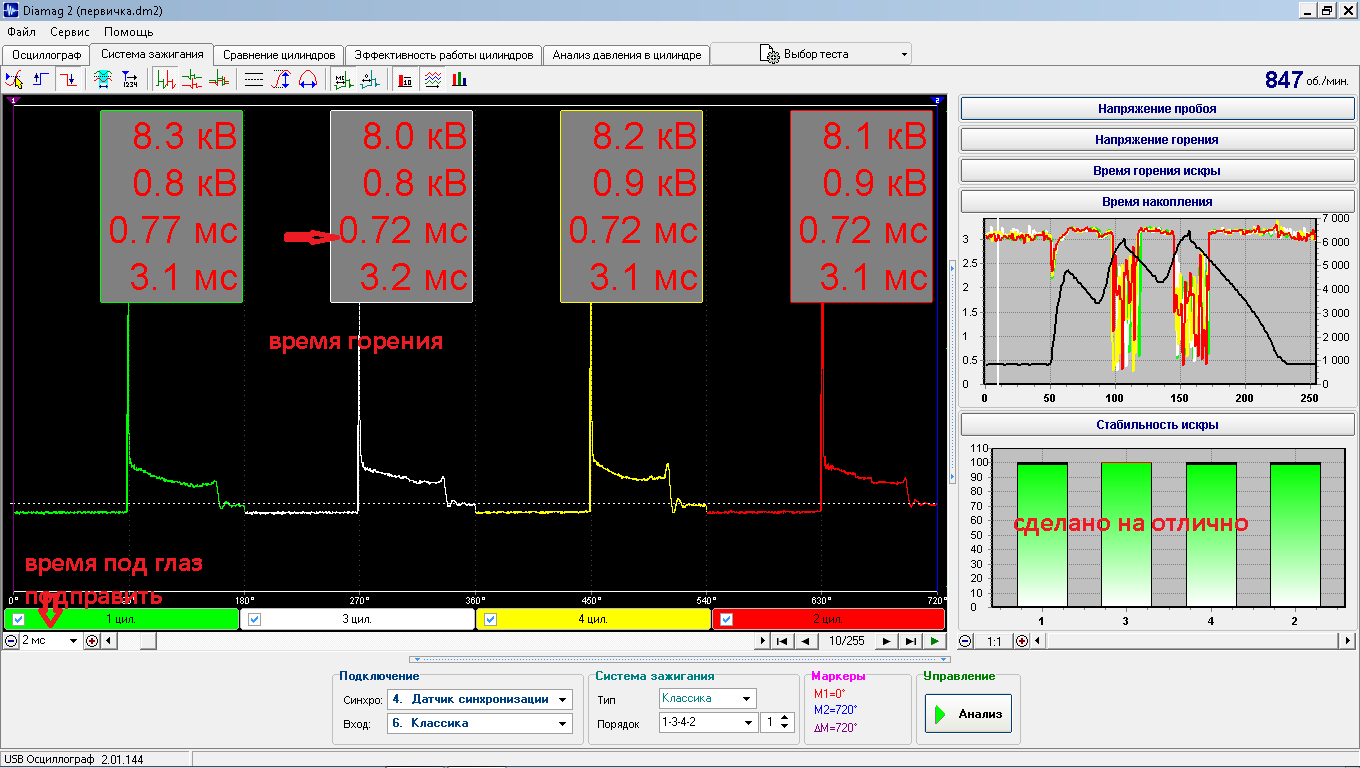The image size is (1360, 768).
Task: Open the Эффективность работы цилиндров tab
Action: point(443,55)
